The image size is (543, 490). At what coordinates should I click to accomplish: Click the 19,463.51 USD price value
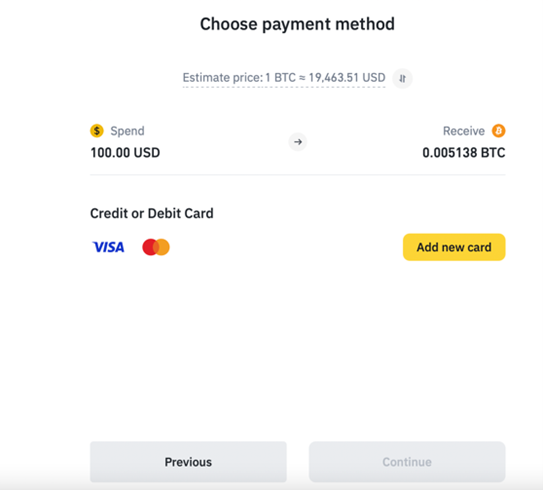pyautogui.click(x=347, y=78)
